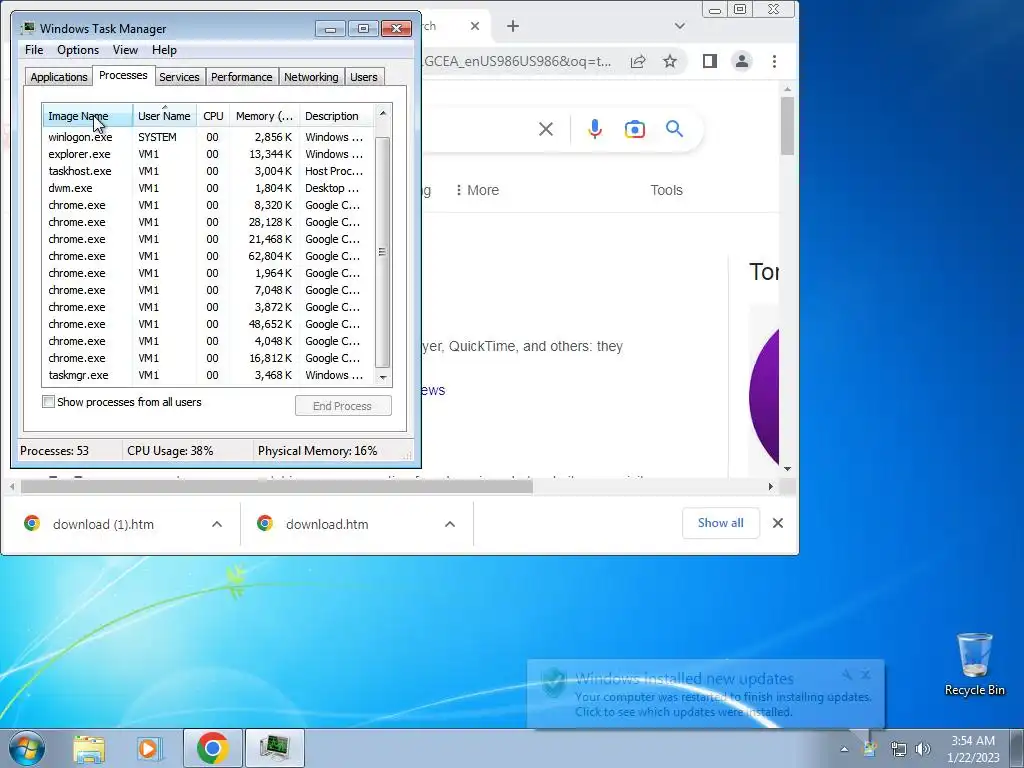Select the dwm.exe process row

point(208,188)
